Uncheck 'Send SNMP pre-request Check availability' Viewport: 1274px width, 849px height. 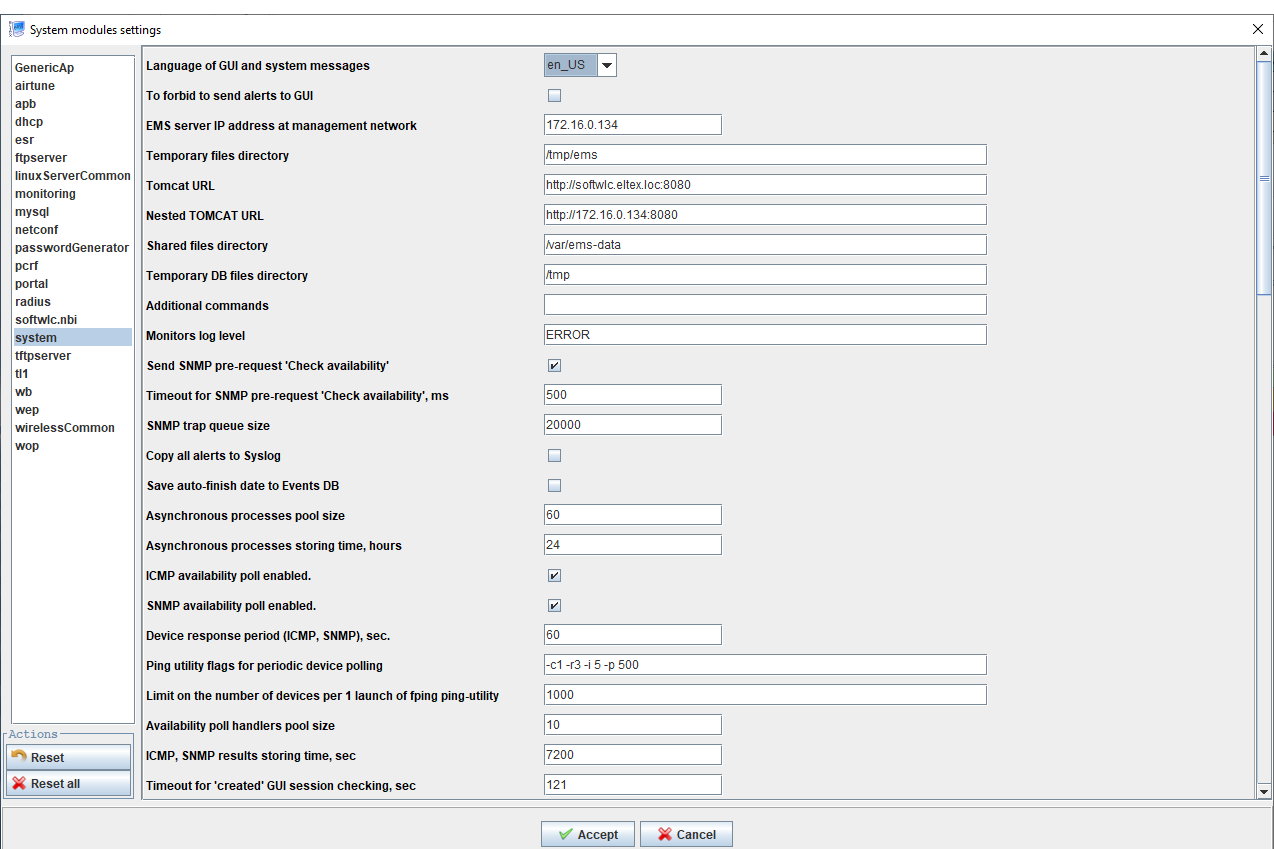click(554, 366)
